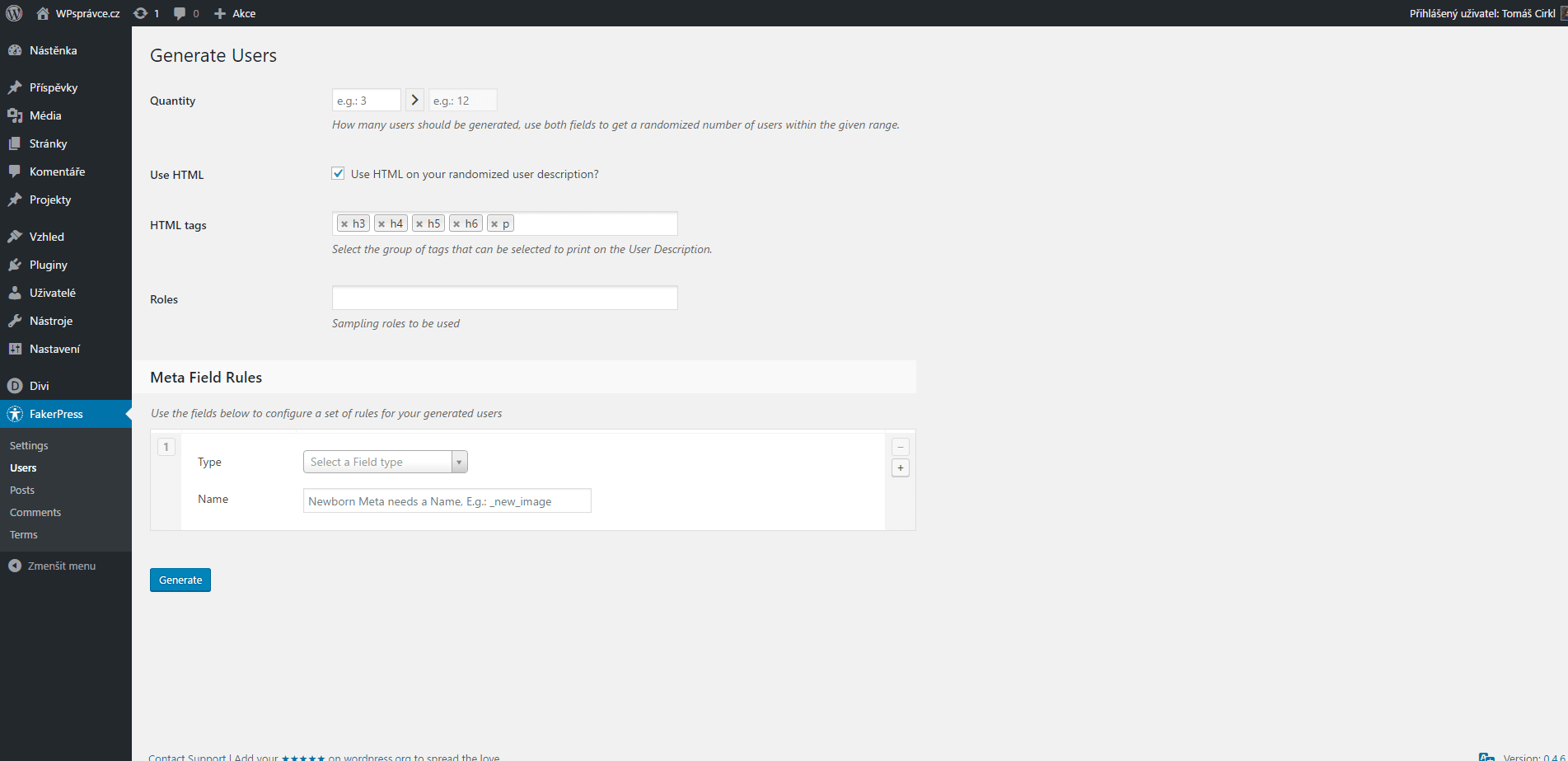Click the Projekty pin icon
The image size is (1568, 761).
(15, 200)
